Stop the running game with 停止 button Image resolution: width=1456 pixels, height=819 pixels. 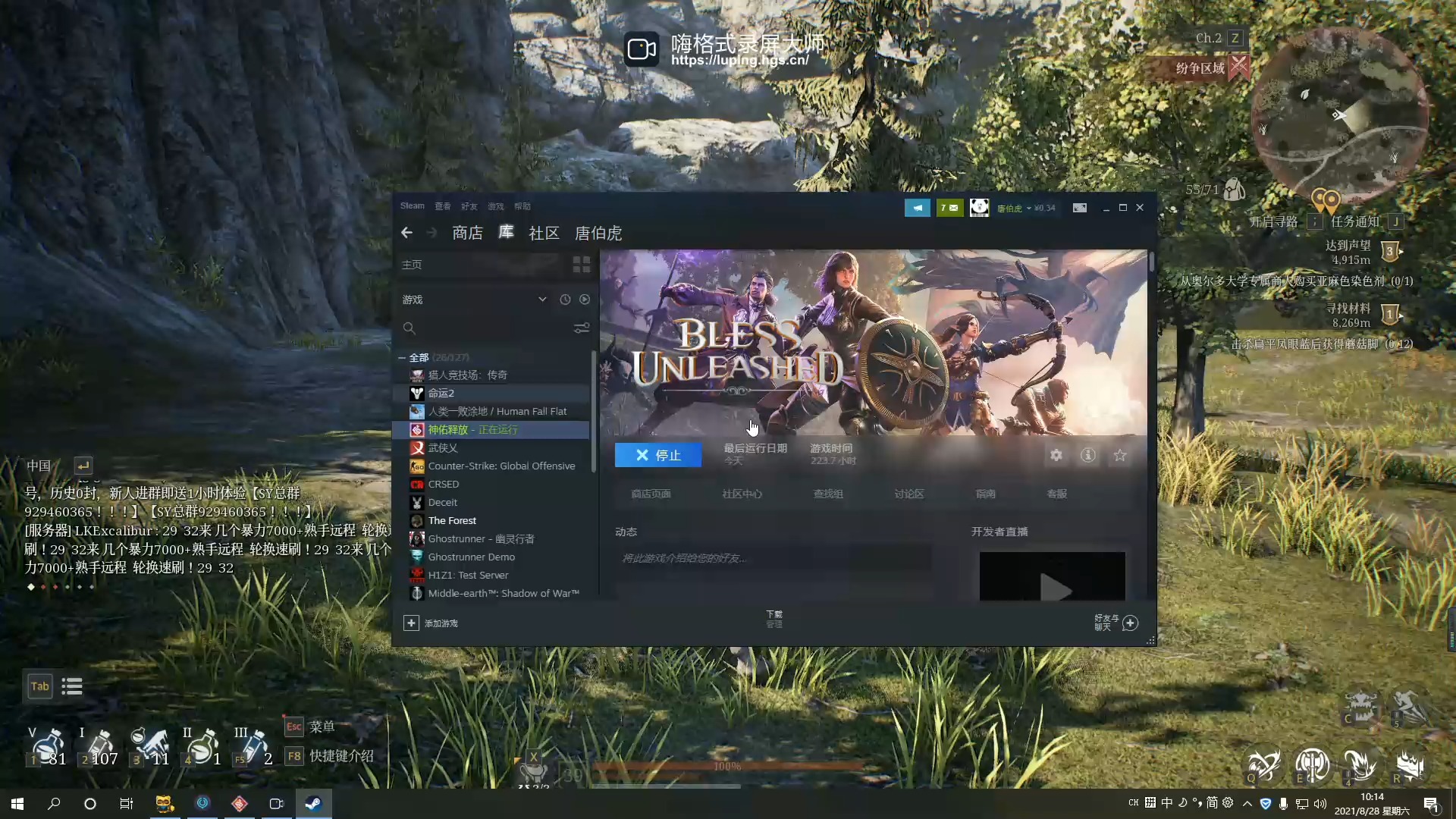pos(658,455)
